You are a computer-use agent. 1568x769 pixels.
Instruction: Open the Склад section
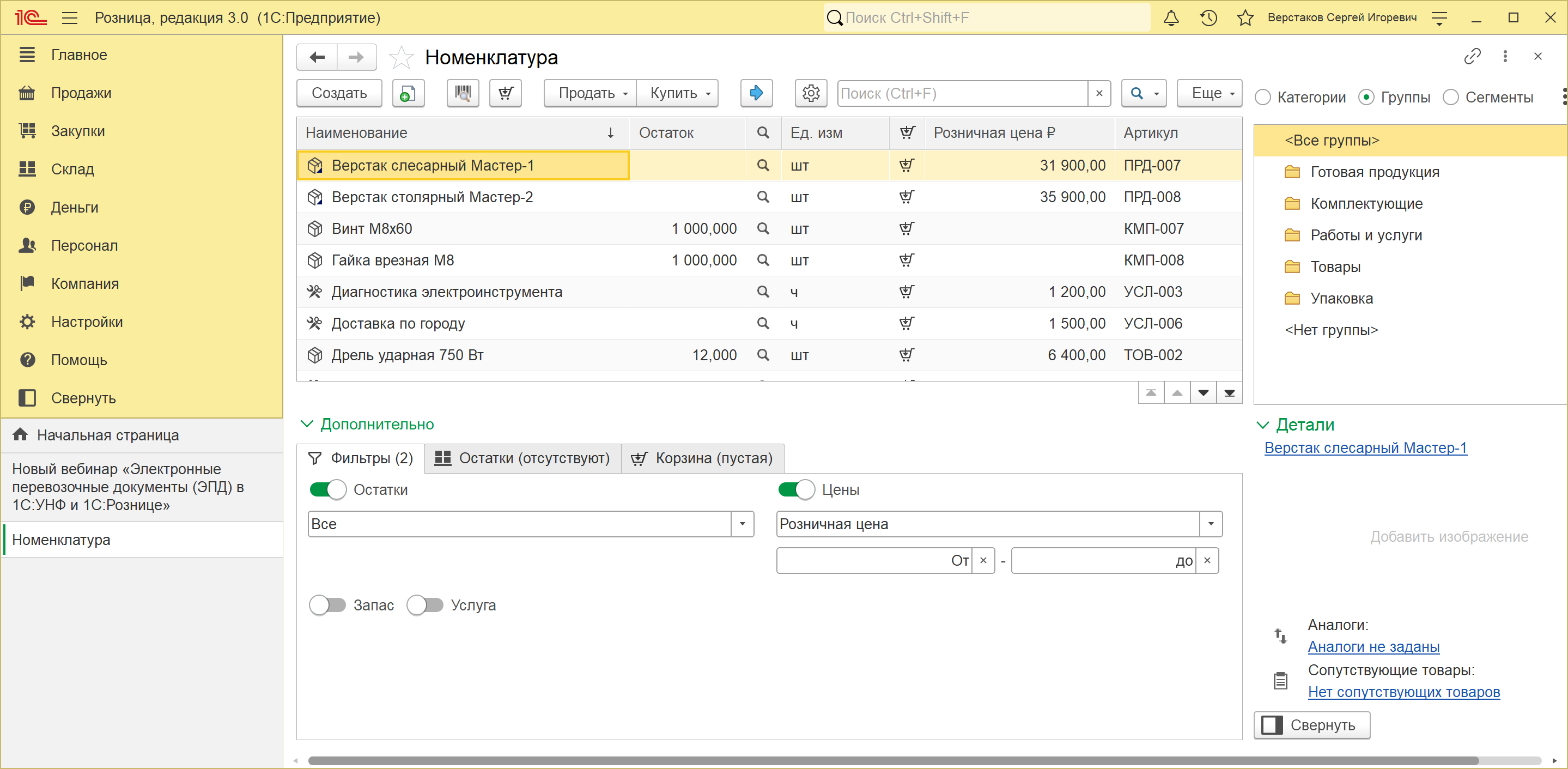coord(72,168)
